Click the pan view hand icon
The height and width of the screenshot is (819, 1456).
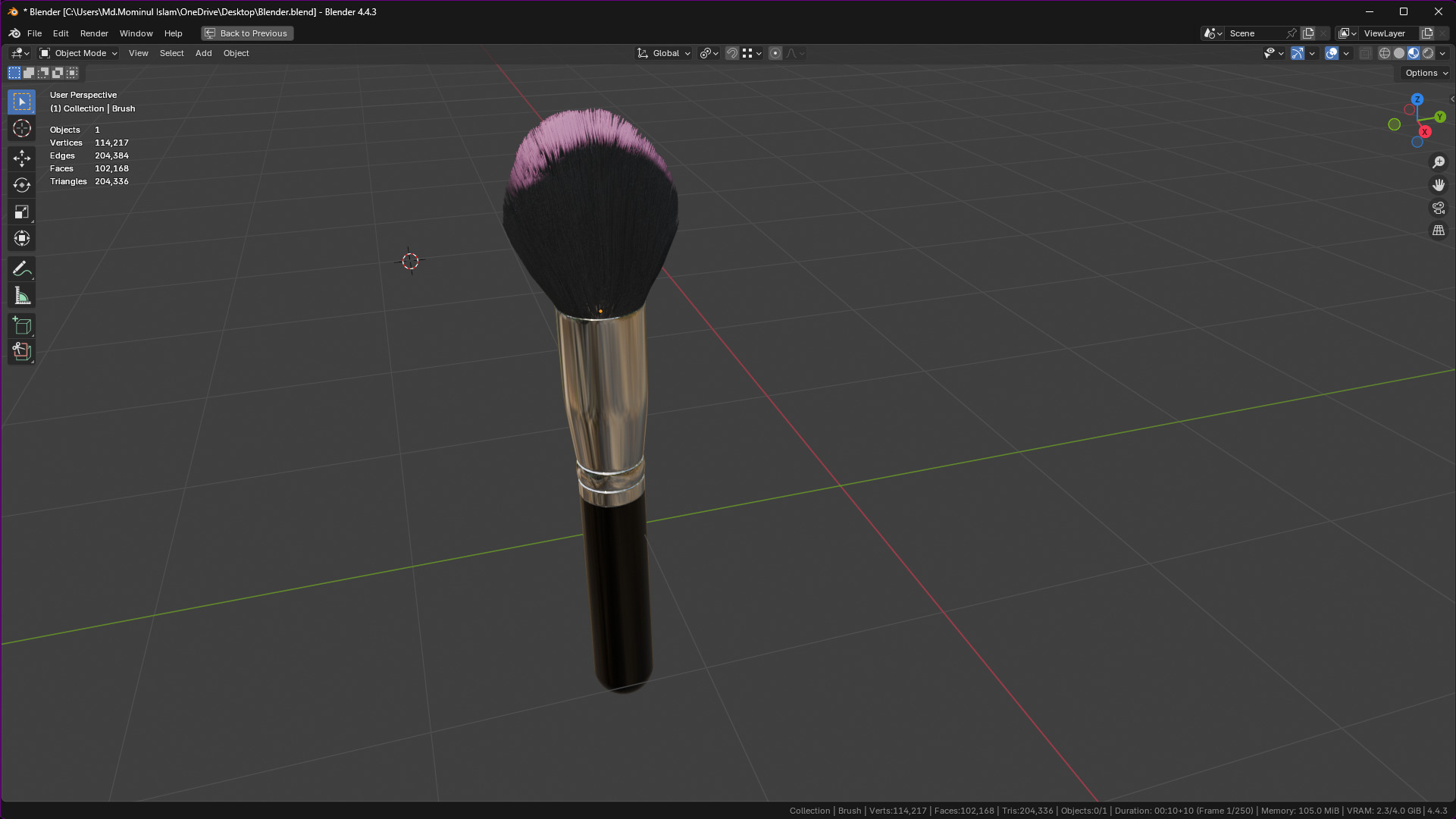(x=1438, y=185)
